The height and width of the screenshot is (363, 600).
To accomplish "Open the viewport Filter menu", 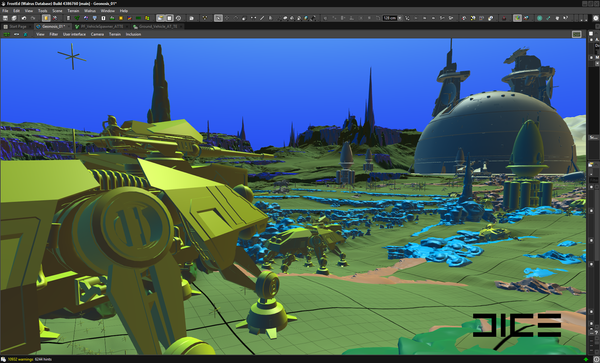I will pos(54,34).
